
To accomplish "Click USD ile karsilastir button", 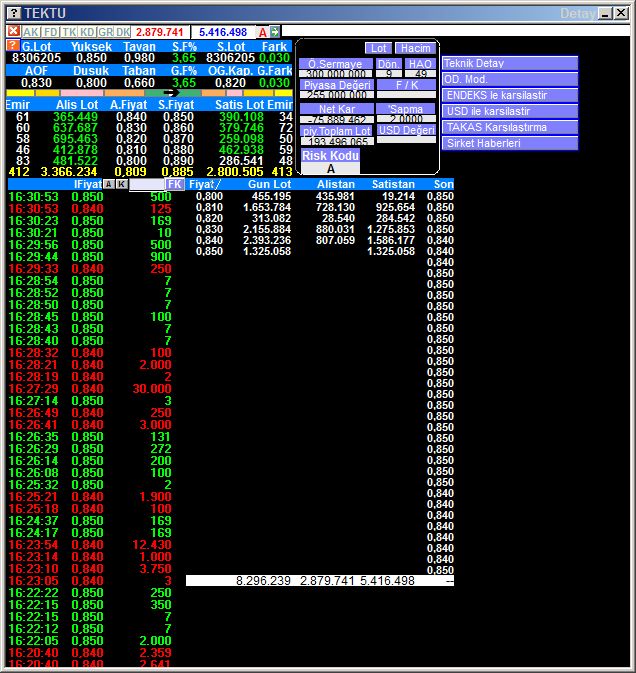I will tap(510, 111).
